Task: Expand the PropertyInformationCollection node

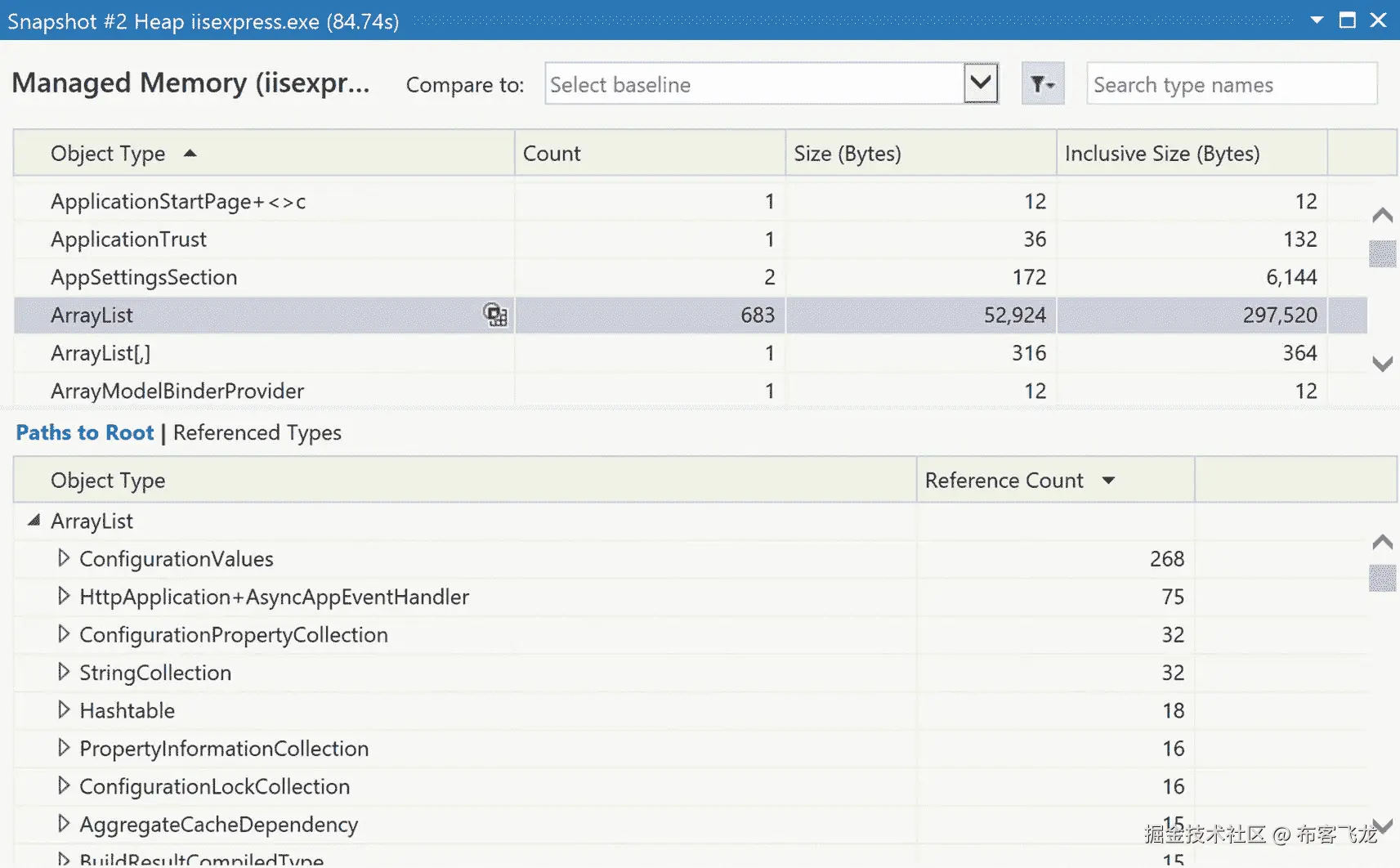Action: click(64, 748)
